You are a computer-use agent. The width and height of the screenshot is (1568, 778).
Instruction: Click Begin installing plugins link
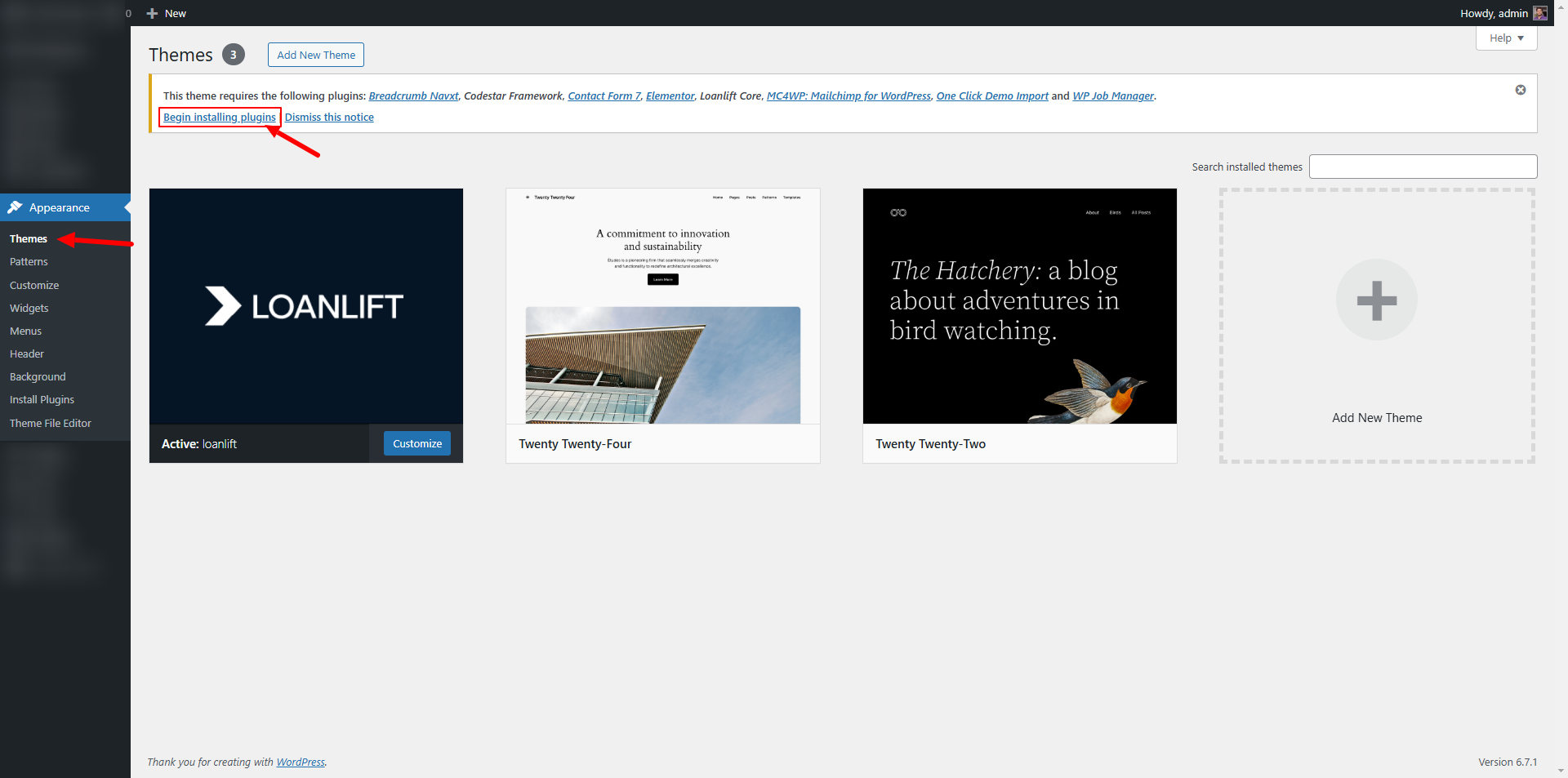tap(219, 118)
